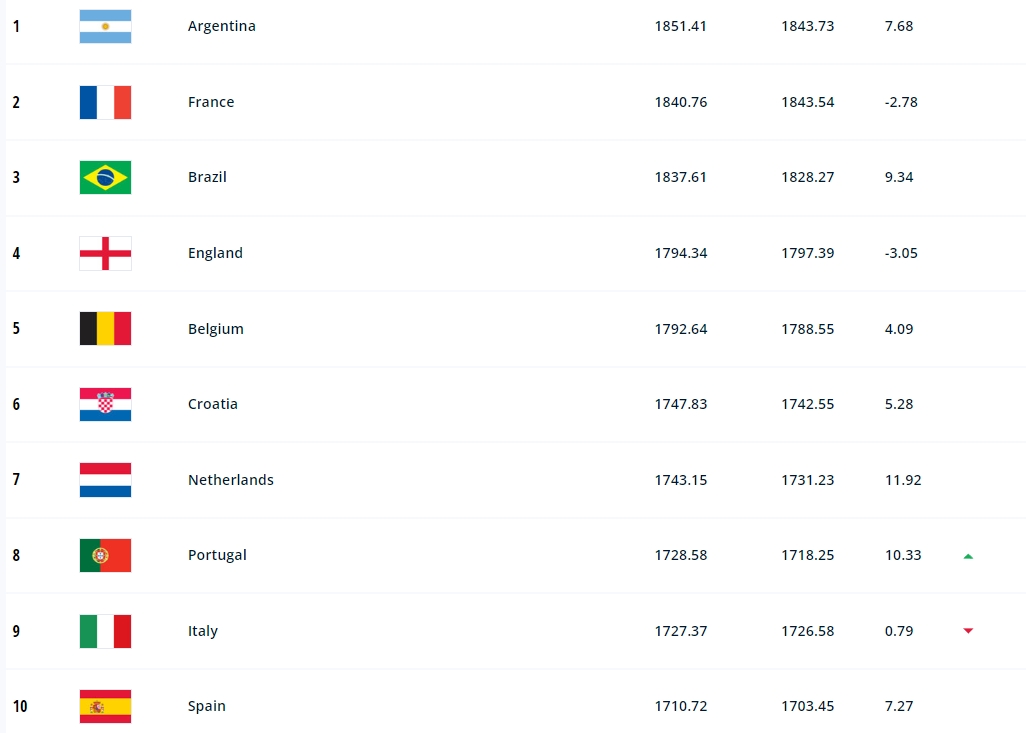Viewport: 1026px width, 733px height.
Task: Click the Netherlands flag icon
Action: pos(105,480)
